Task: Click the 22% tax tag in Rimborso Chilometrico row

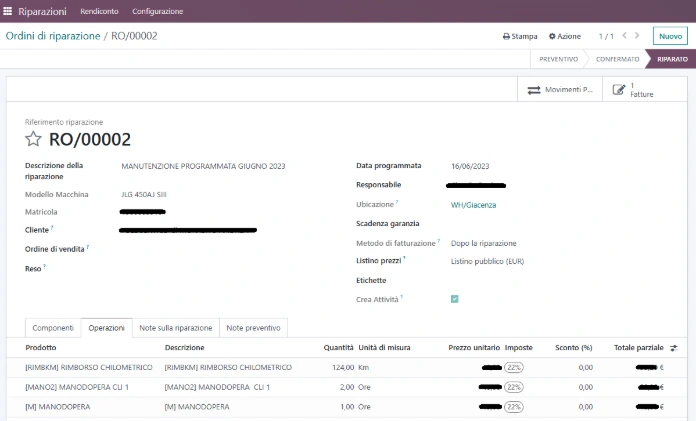Action: [514, 367]
